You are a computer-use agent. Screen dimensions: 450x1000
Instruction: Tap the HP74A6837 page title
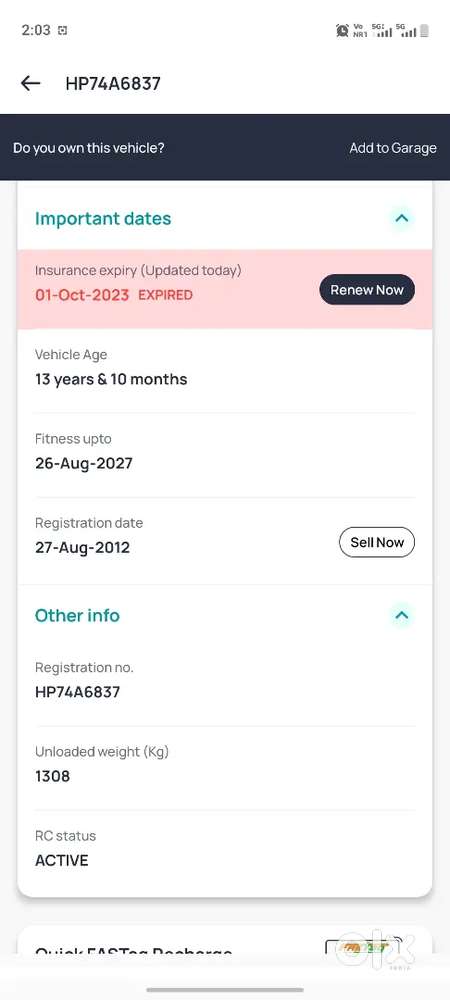coord(113,84)
